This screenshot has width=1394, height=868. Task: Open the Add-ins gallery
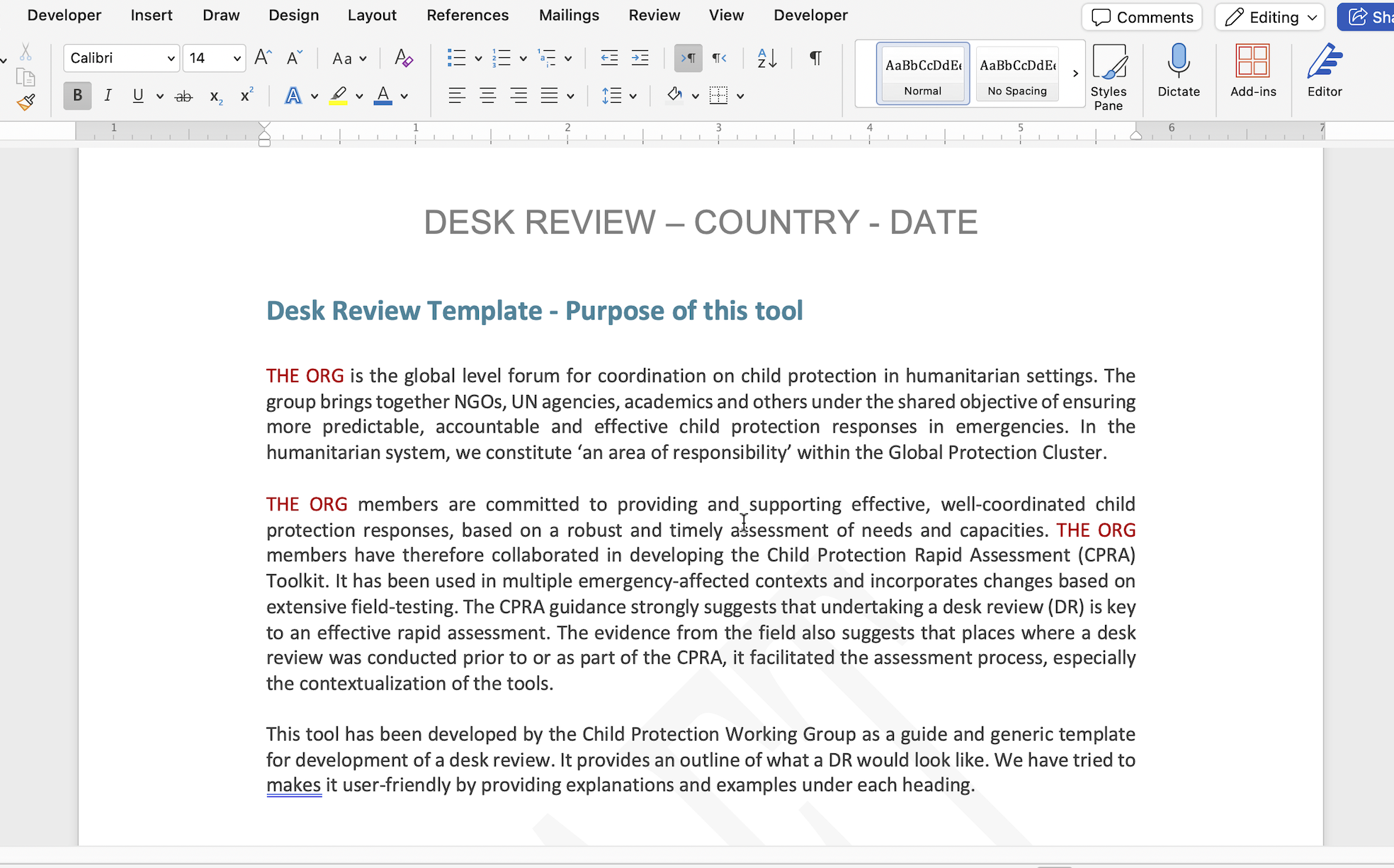coord(1252,70)
